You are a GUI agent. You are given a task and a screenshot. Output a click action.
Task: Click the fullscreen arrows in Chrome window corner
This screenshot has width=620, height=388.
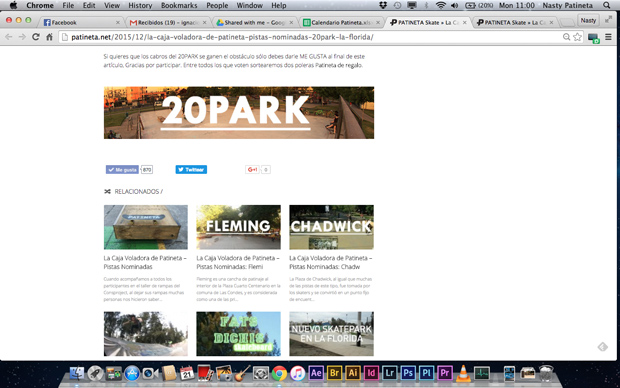coord(608,20)
